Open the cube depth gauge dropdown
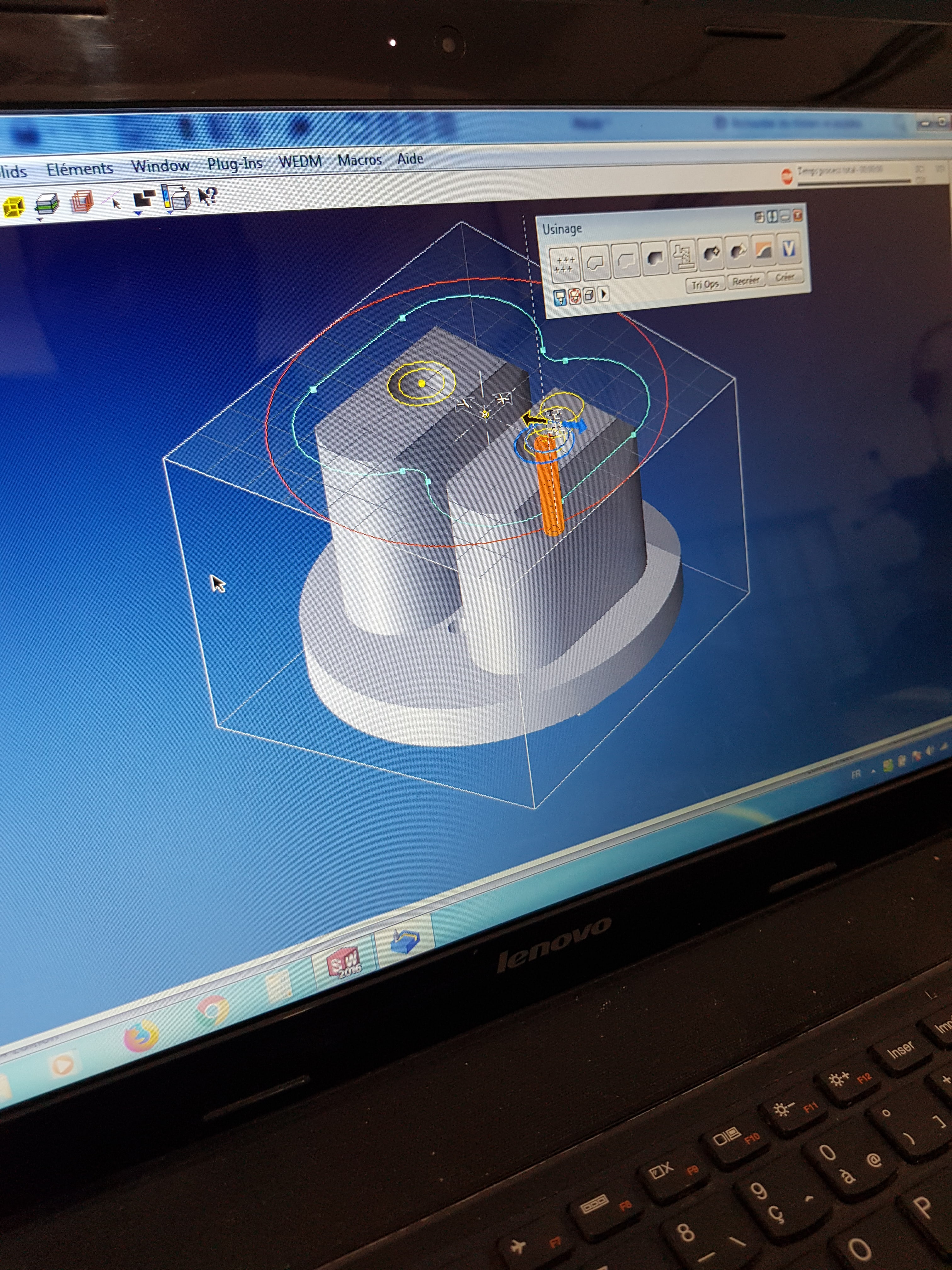Screen dimensions: 952x1270 (170, 212)
